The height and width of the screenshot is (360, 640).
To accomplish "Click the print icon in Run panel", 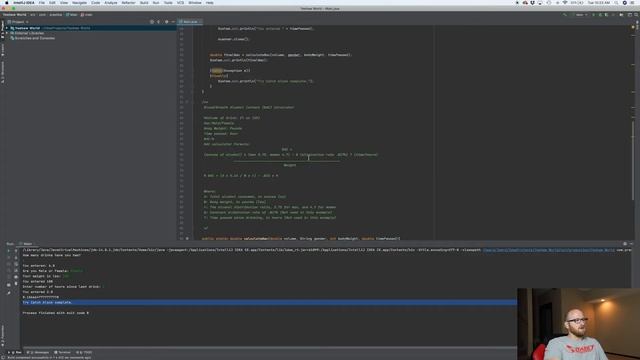I will (16, 277).
